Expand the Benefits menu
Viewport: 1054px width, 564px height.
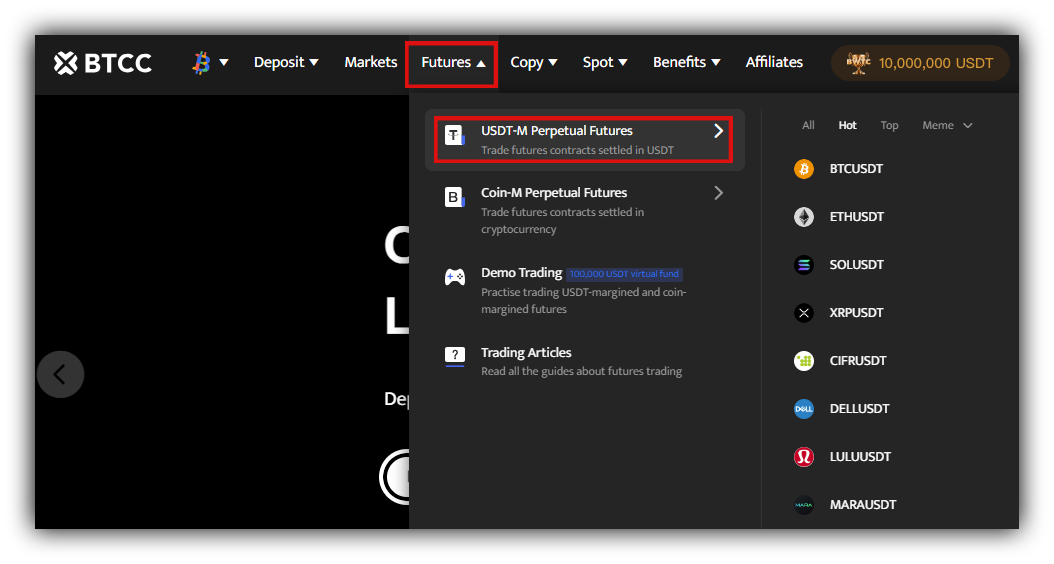coord(686,62)
